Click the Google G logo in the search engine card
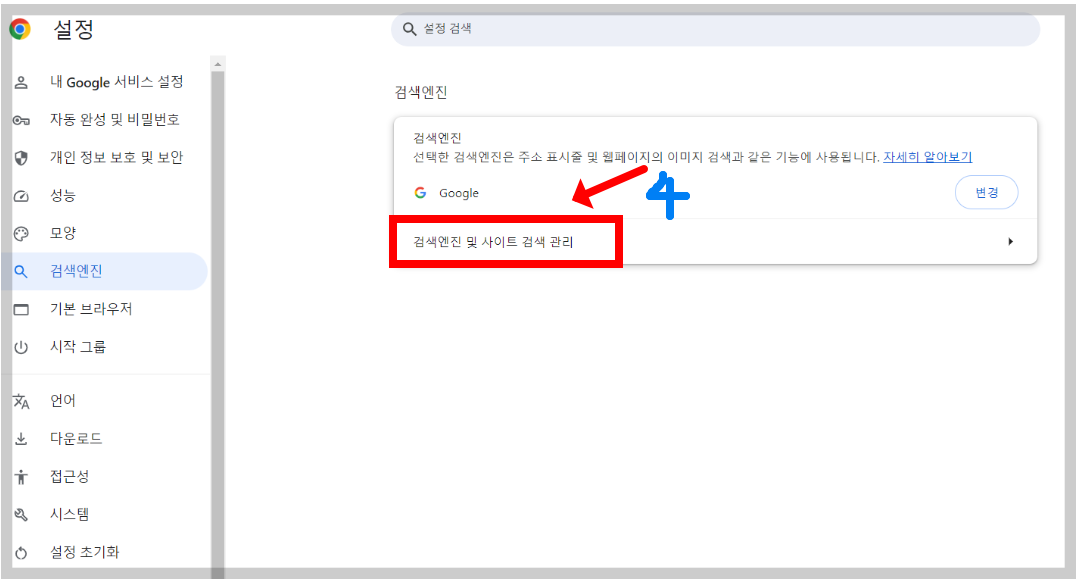Screen dimensions: 1078x581 421,192
